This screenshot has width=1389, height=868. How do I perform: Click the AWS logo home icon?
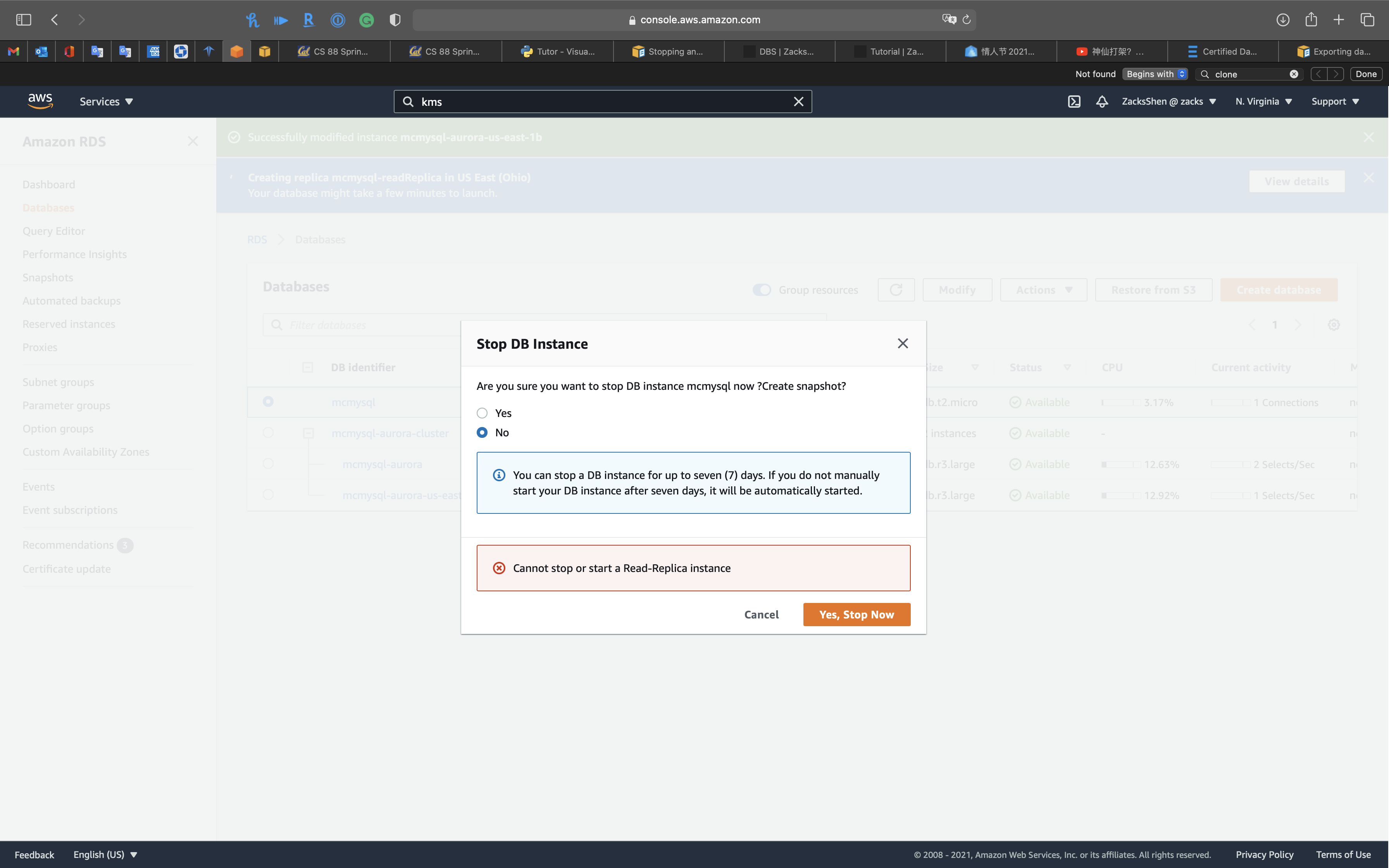40,101
